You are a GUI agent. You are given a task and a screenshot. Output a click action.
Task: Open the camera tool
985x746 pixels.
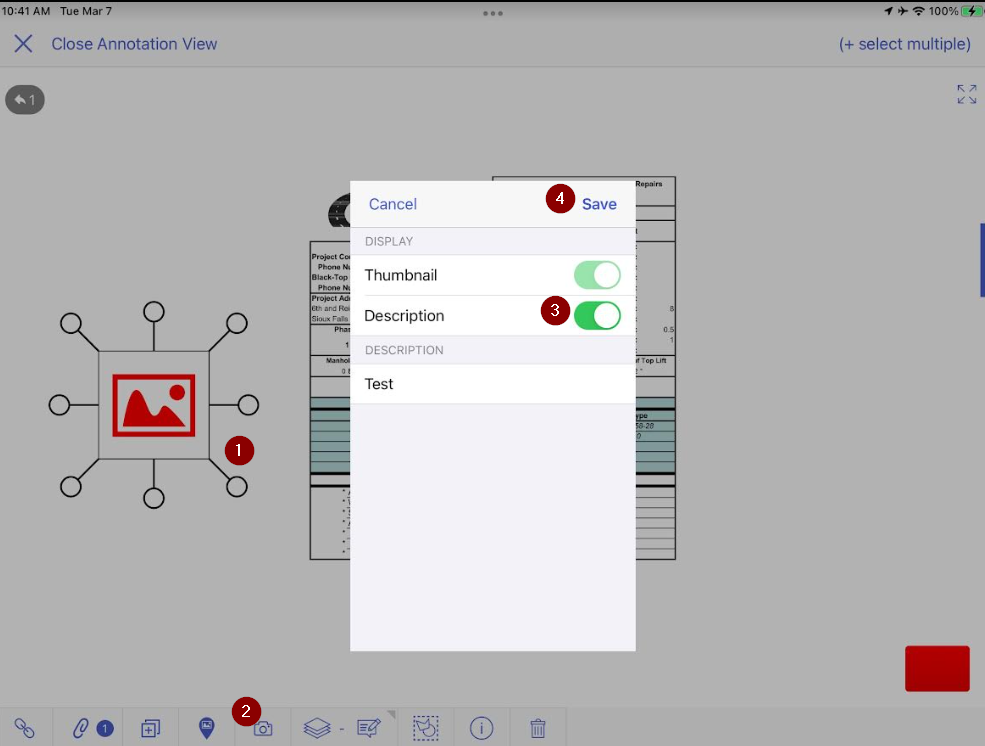(x=263, y=728)
